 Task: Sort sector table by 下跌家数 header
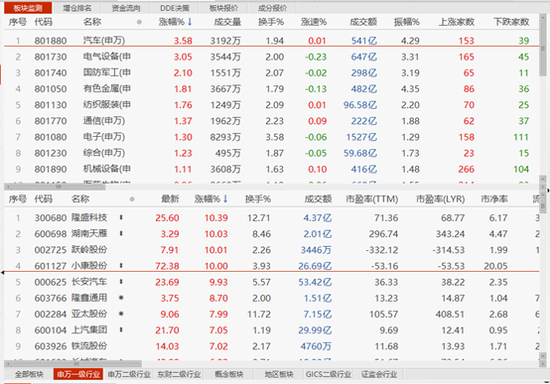pyautogui.click(x=511, y=22)
